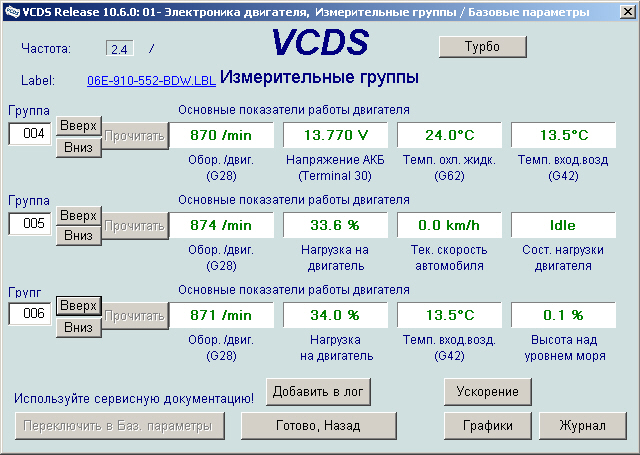
Task: Click Прочитать button for group 005
Action: point(135,226)
